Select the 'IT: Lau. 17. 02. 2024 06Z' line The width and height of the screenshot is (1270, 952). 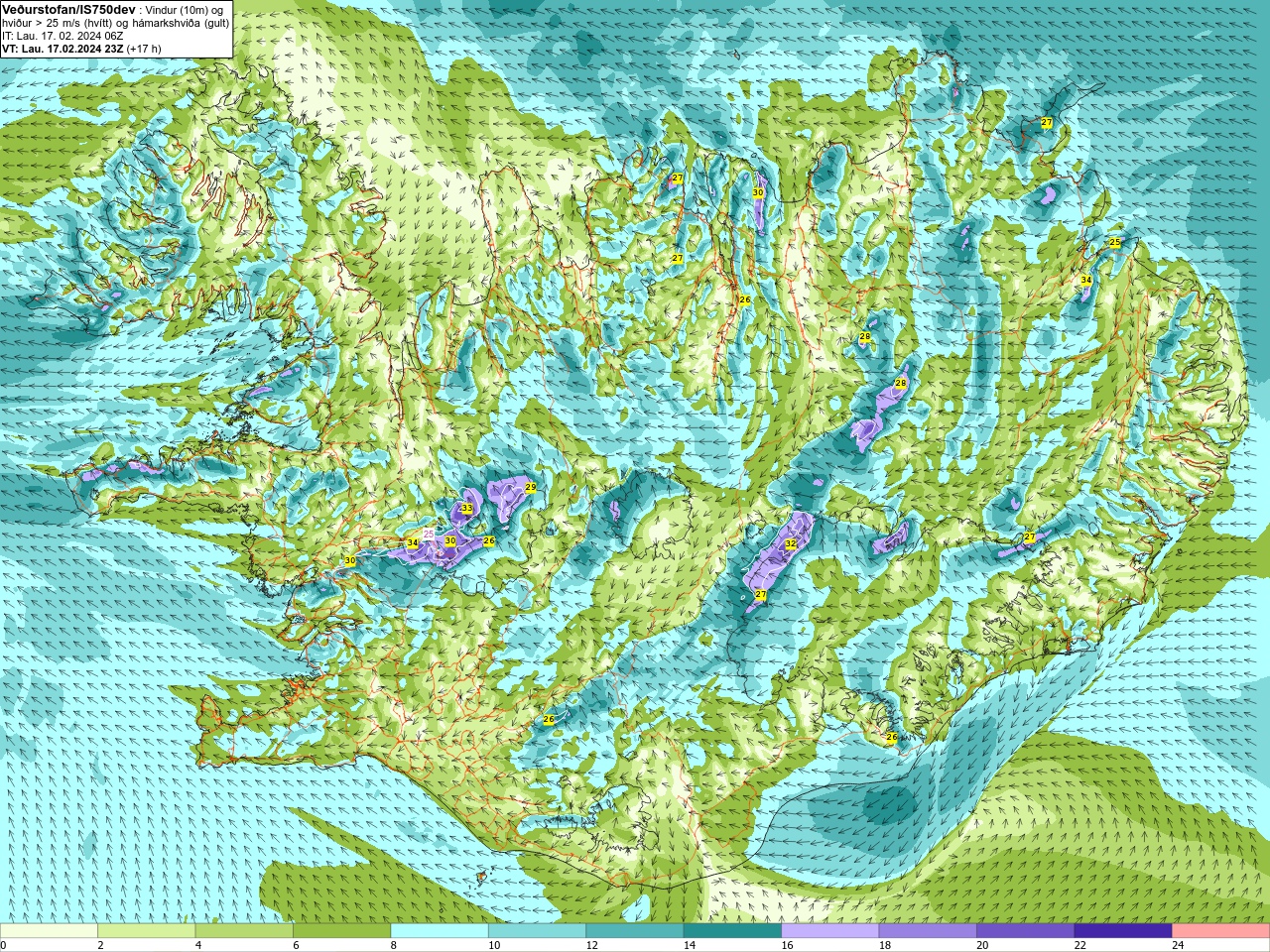(x=62, y=36)
